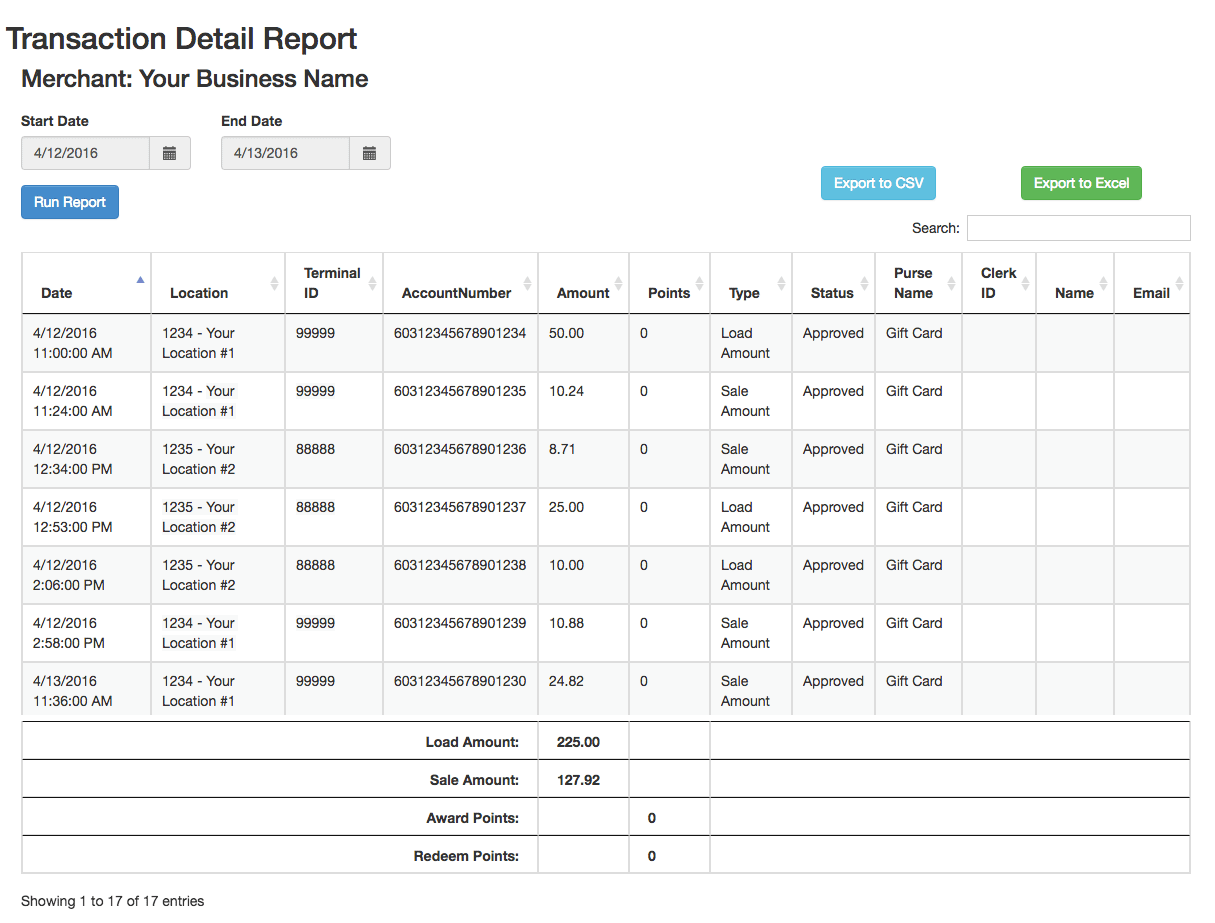
Task: Click the amount value 8.71
Action: [562, 449]
